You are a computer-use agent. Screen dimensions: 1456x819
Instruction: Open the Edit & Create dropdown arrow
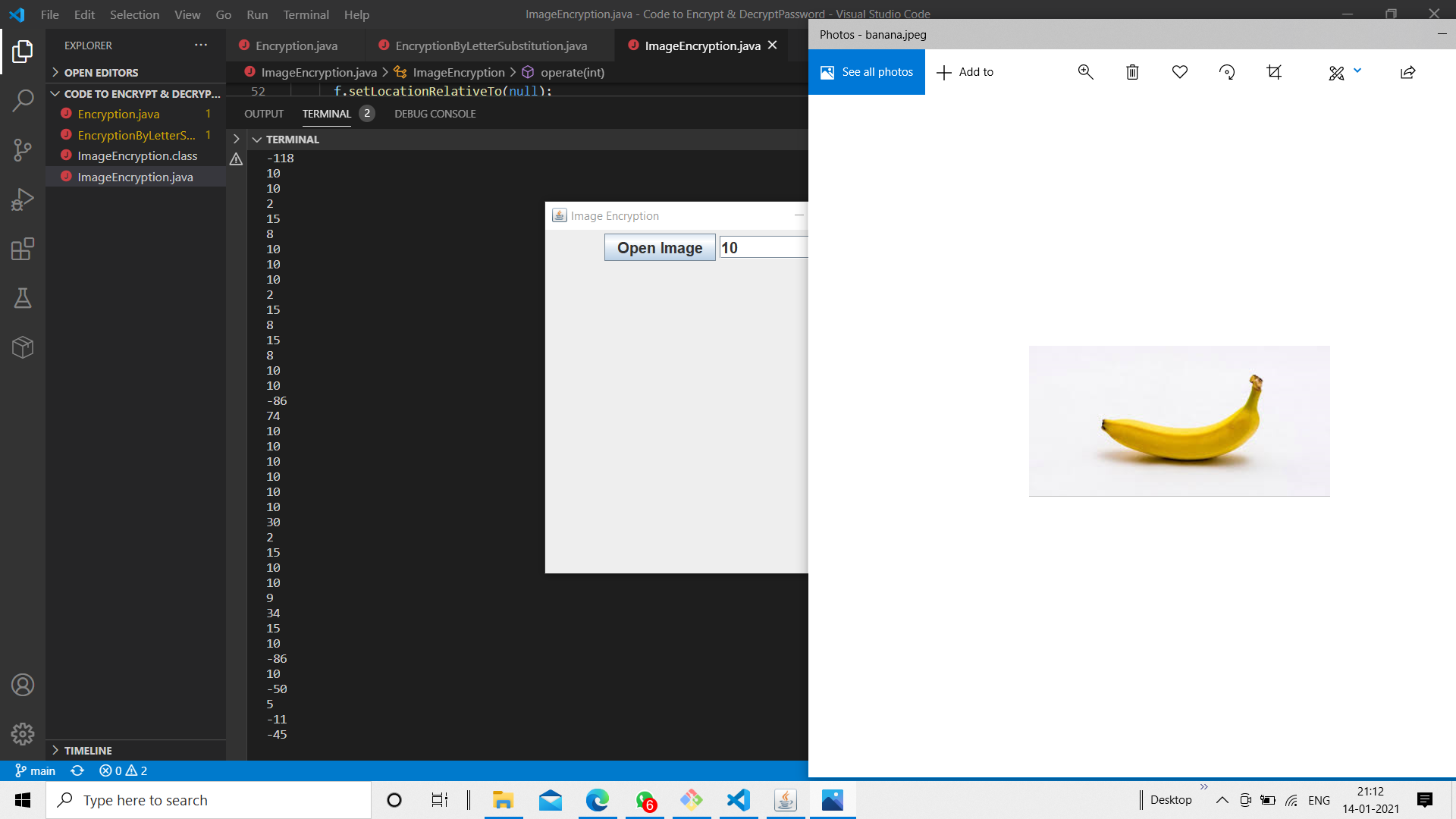1357,71
